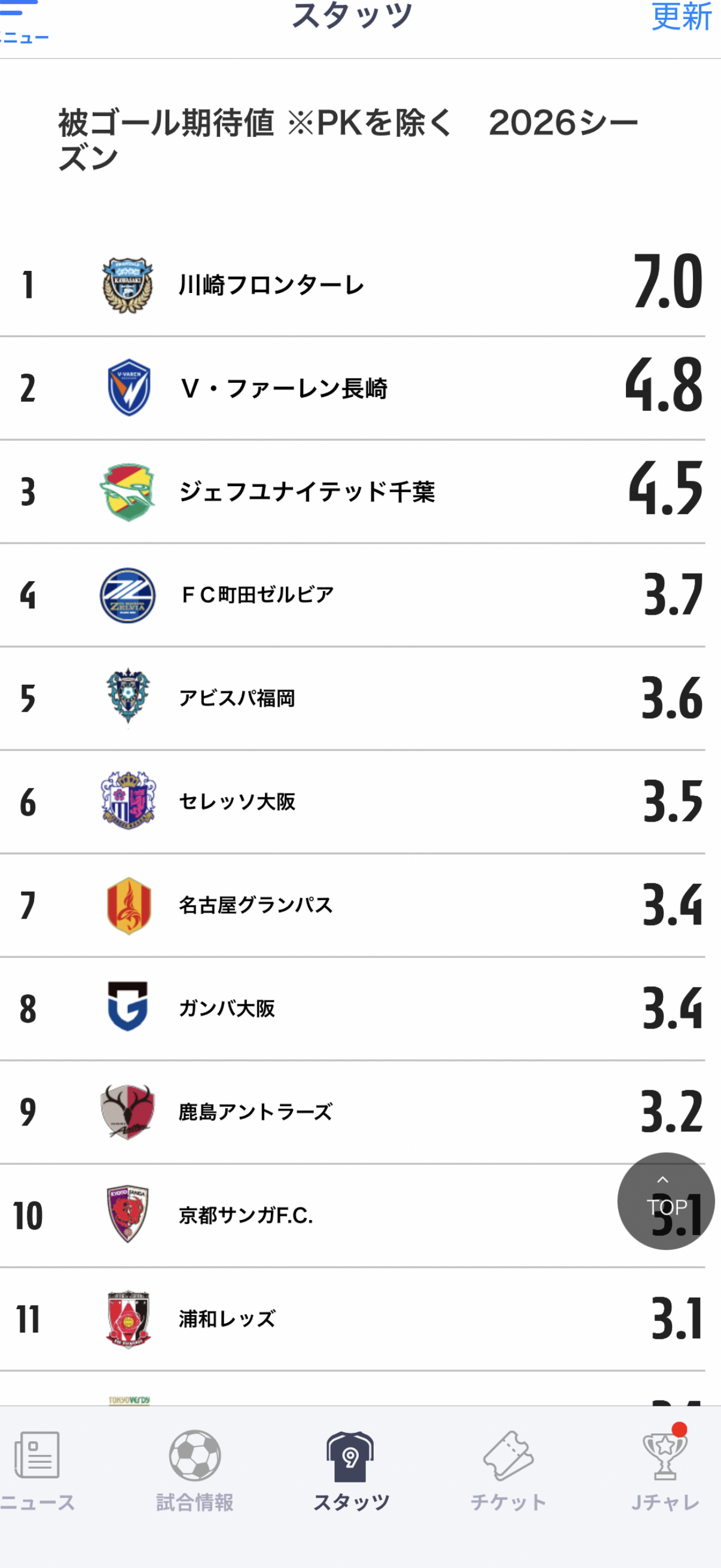Click the V-Varen Nagasaki club crest
721x1568 pixels.
click(x=128, y=388)
